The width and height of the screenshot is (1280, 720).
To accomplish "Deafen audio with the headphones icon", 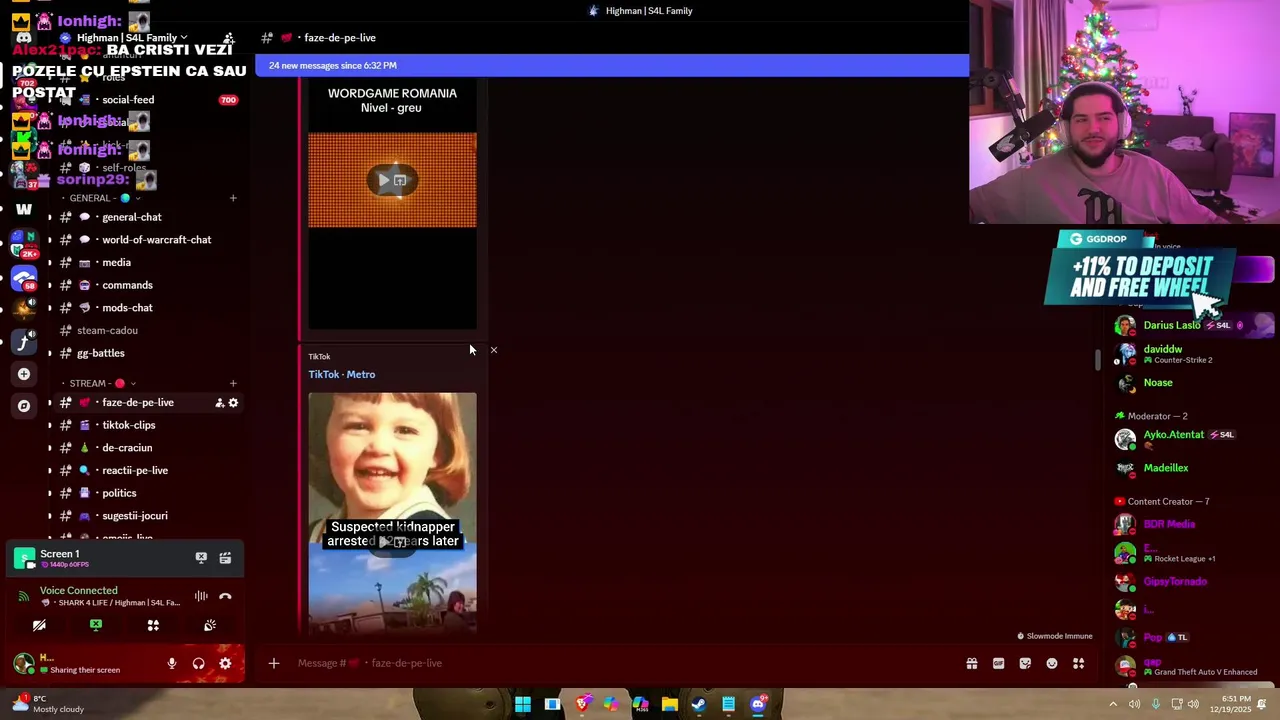I will 198,663.
